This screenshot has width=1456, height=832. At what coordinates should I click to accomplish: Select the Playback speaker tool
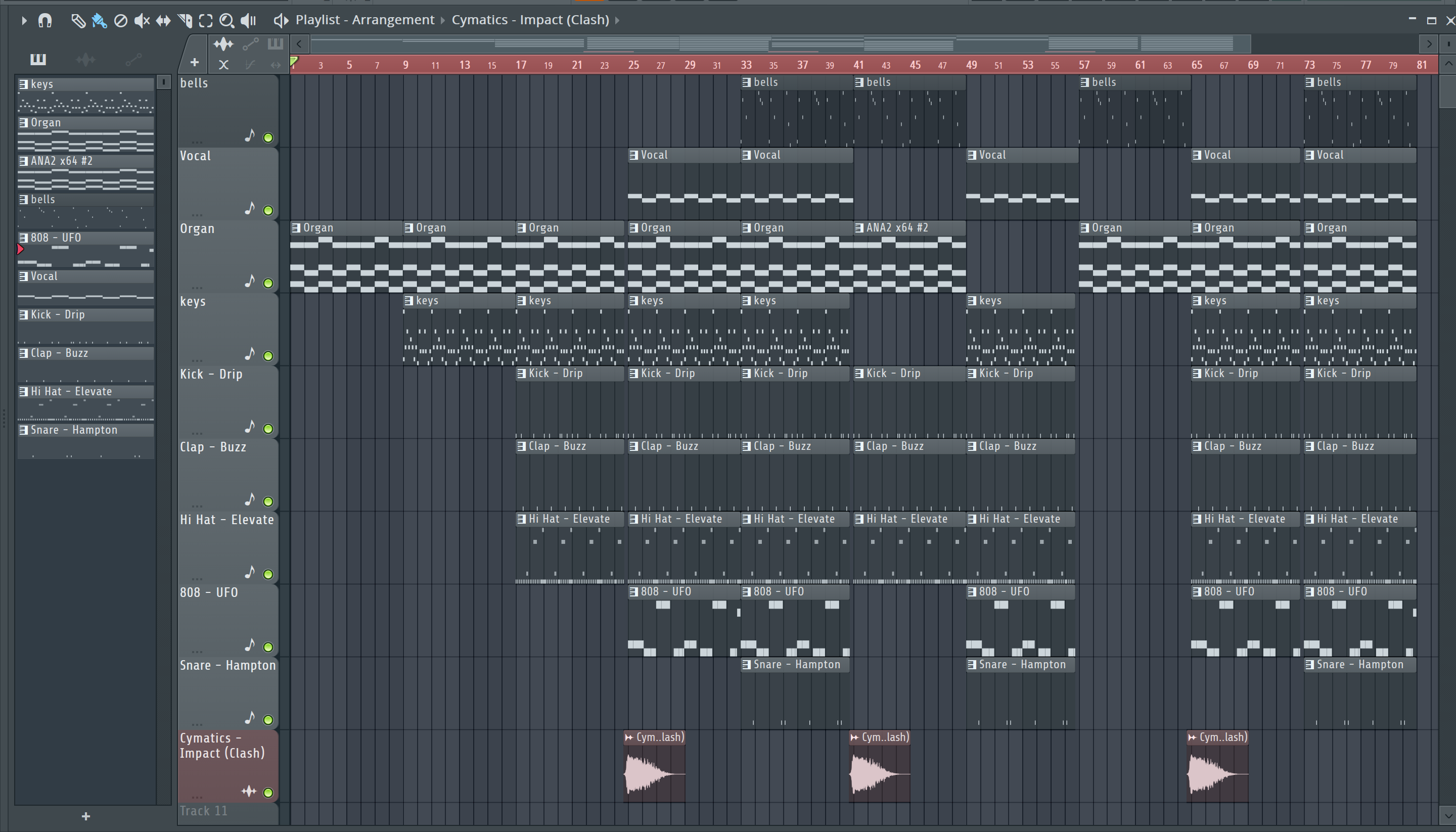tap(249, 21)
